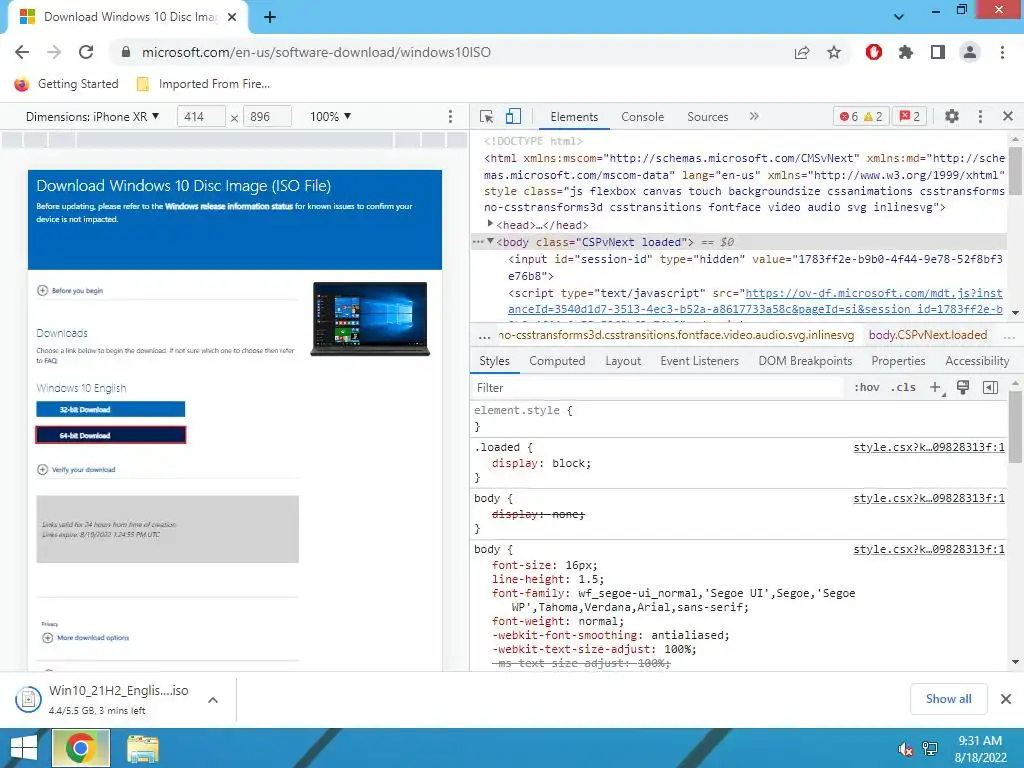Toggle the computed styles sidebar icon

[990, 387]
